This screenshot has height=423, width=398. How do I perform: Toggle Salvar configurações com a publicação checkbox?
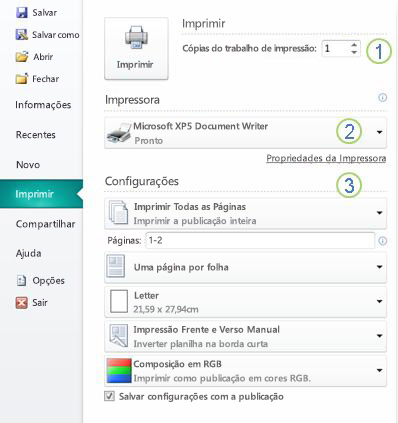[x=109, y=396]
